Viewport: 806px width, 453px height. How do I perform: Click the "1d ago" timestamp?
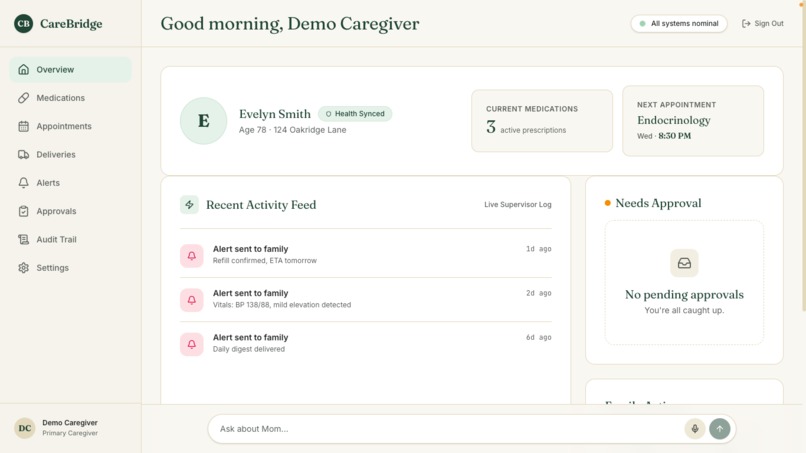538,249
